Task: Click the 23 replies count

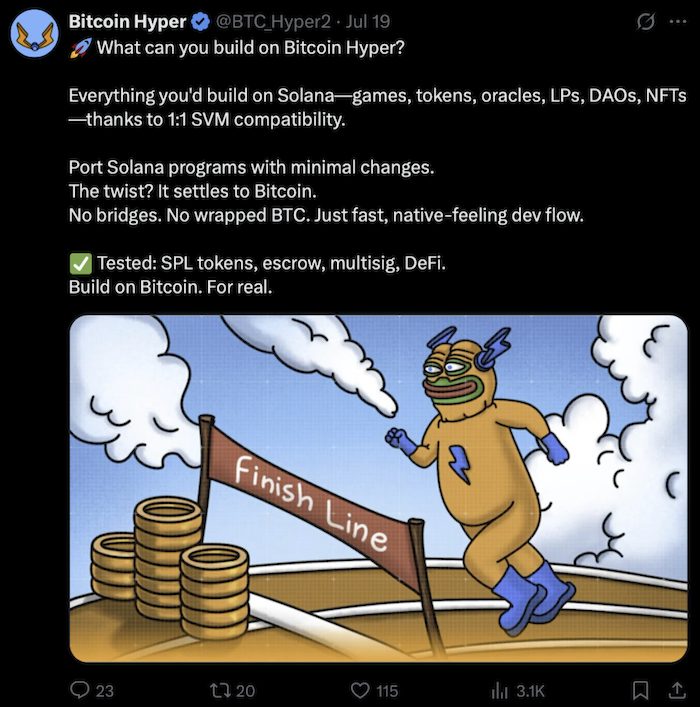Action: [x=105, y=691]
